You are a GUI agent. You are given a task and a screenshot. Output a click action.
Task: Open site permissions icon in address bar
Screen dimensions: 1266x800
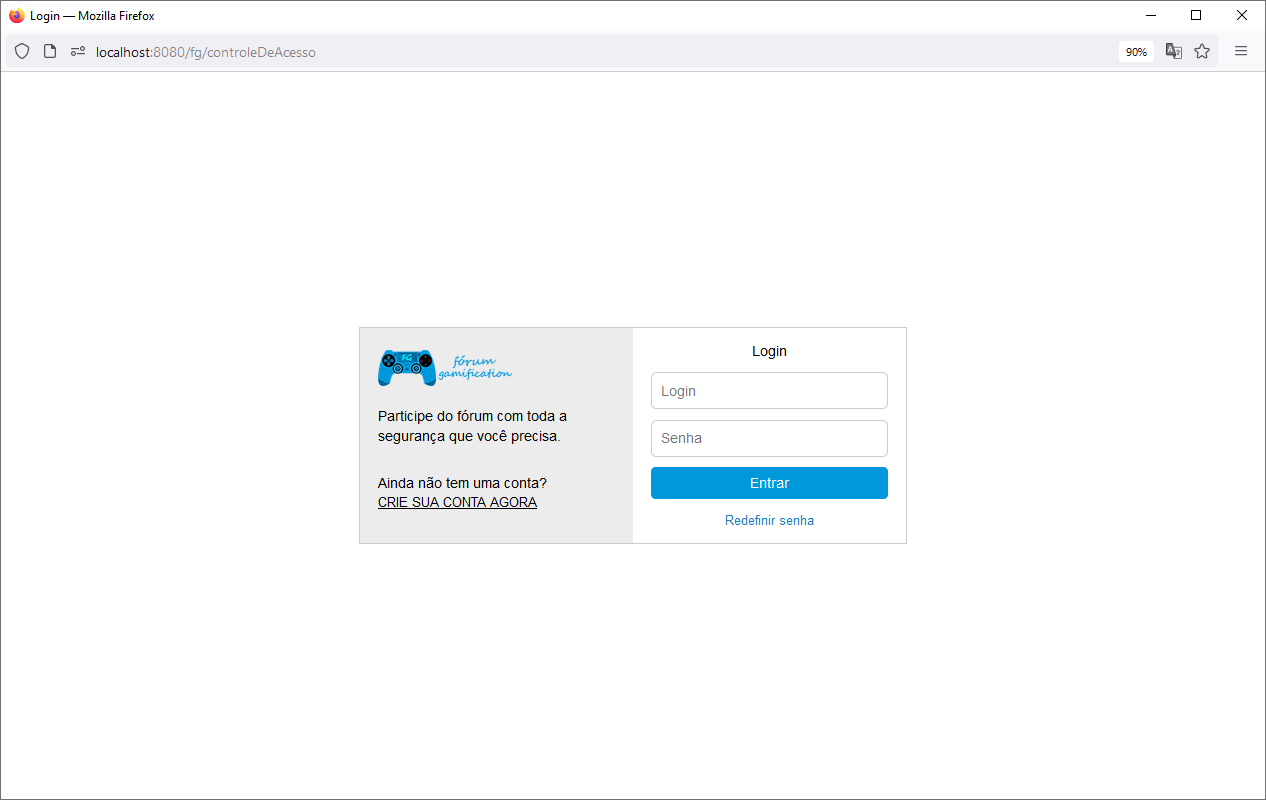pyautogui.click(x=78, y=51)
